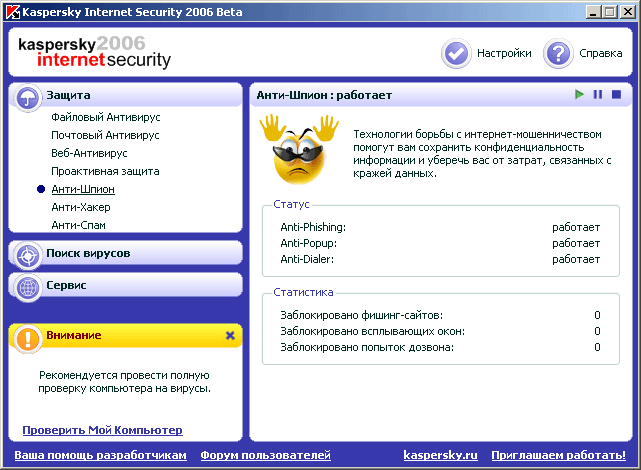Image resolution: width=641 pixels, height=470 pixels.
Task: Click the title bar text Kaspersky Internet Security 2006 Beta
Action: tap(132, 12)
